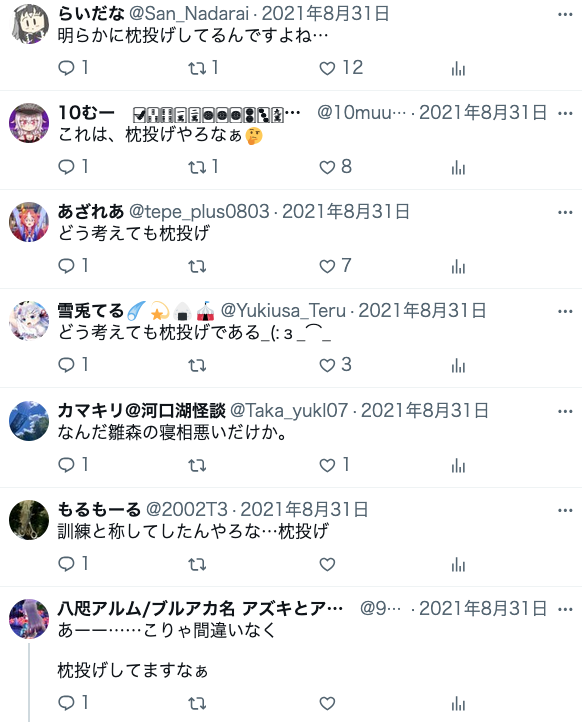
Task: Like the カマキリ@河口湖怪談 tweet
Action: tap(334, 465)
